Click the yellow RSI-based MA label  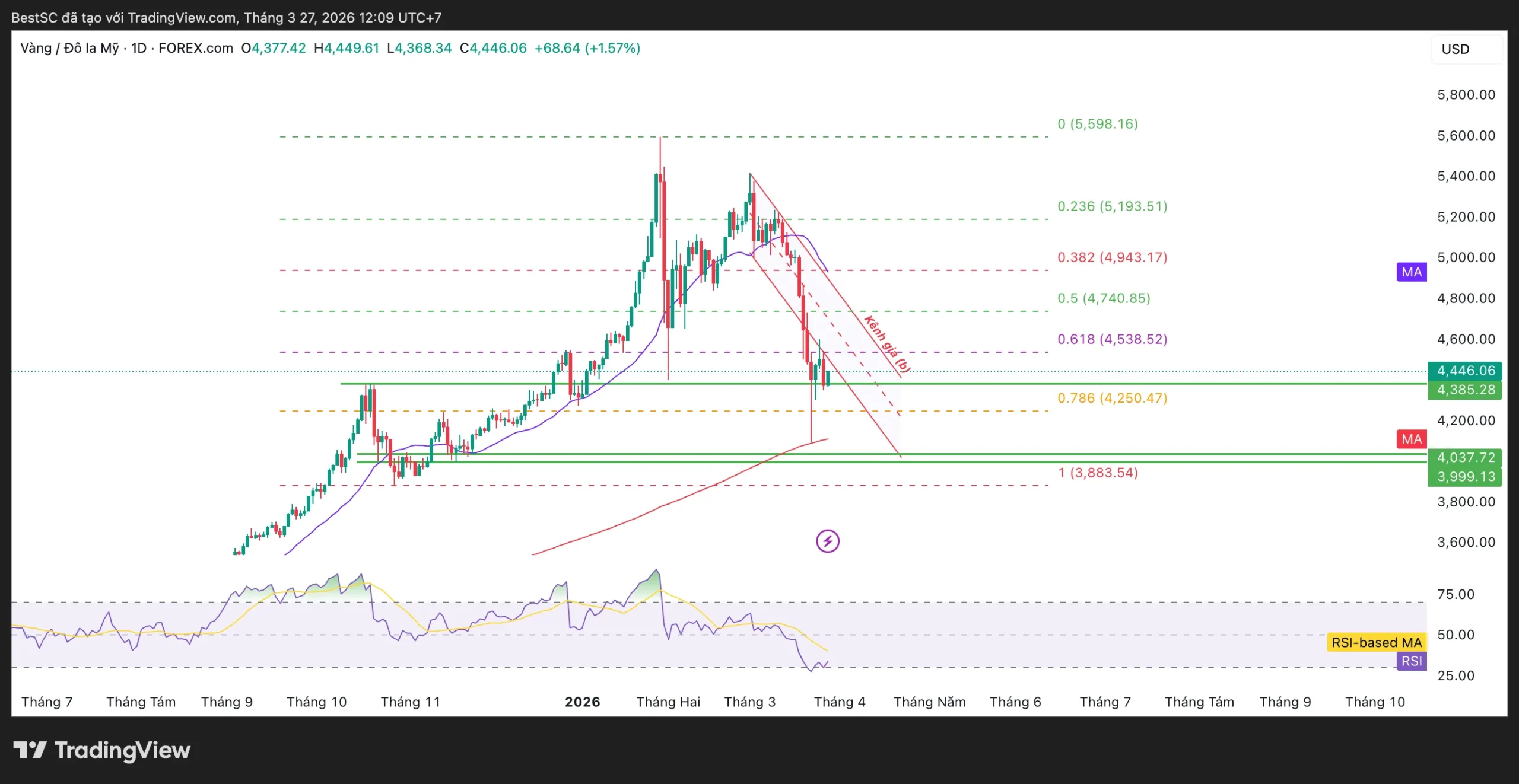click(1376, 642)
